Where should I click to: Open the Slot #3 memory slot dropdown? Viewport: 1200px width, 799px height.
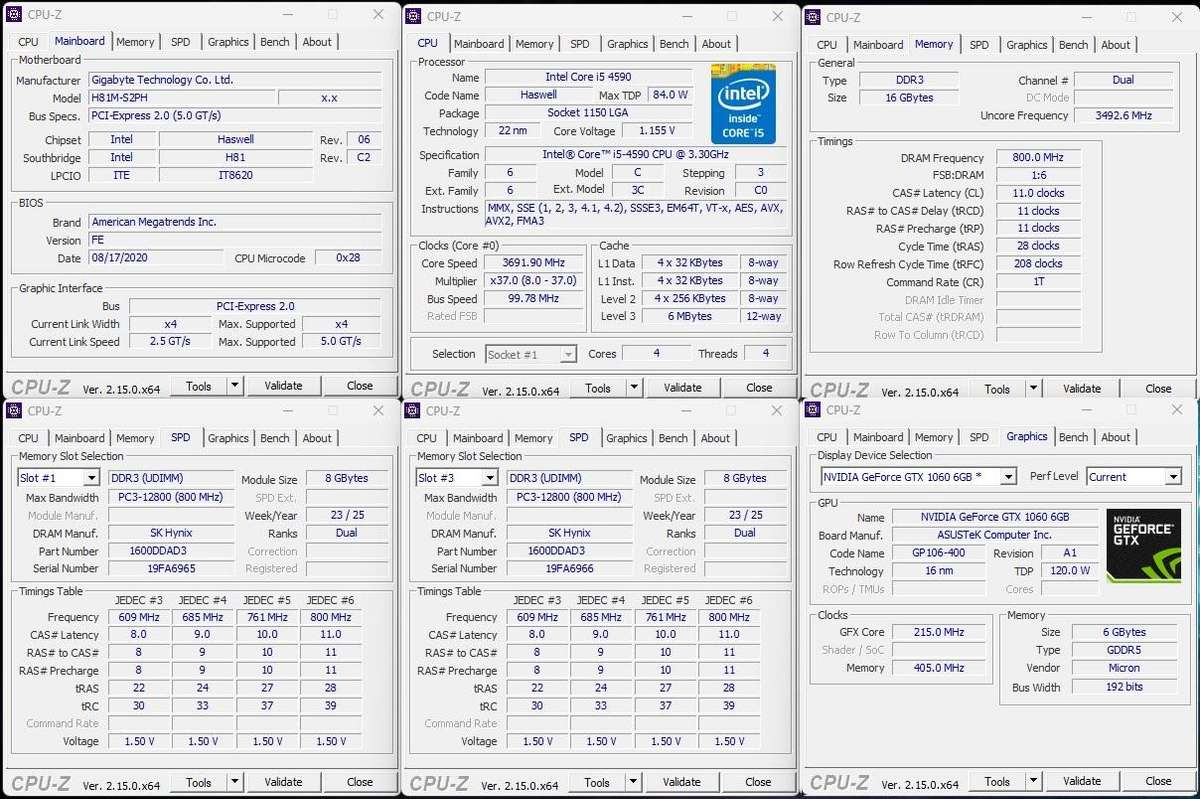[x=489, y=477]
